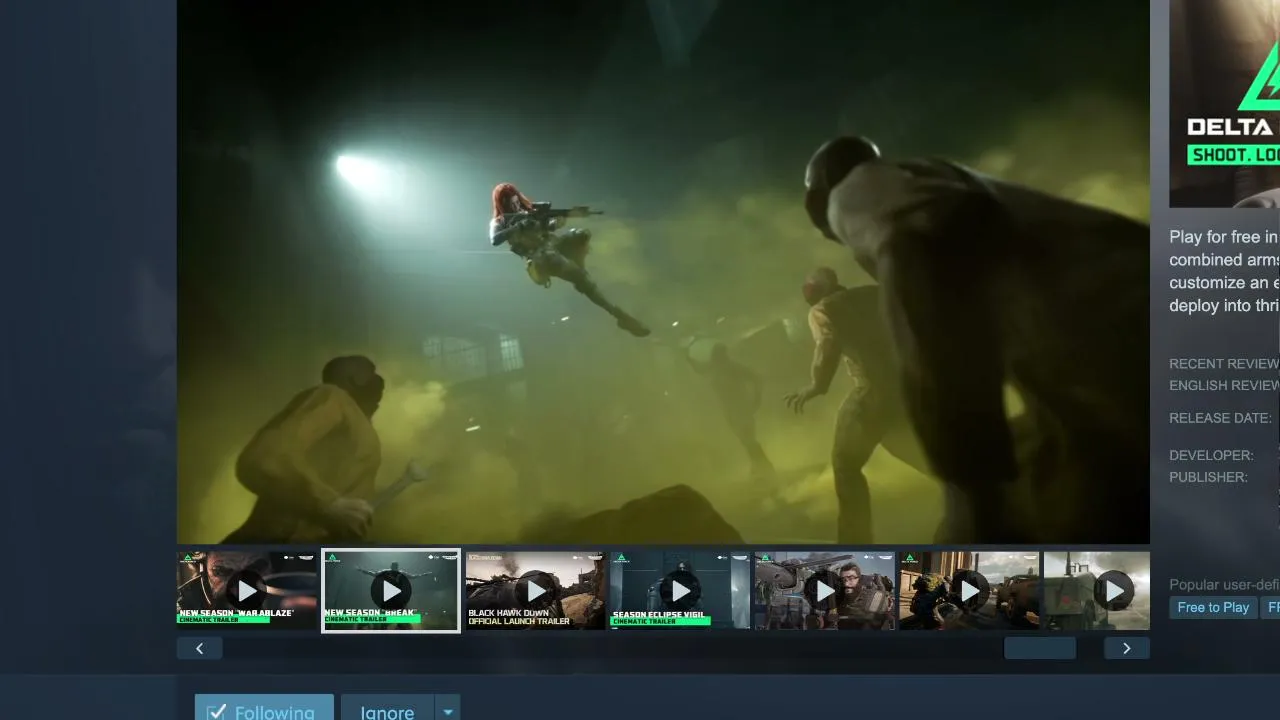Viewport: 1280px width, 720px height.
Task: Select the 'Break' new season trailer thumbnail
Action: pos(391,591)
